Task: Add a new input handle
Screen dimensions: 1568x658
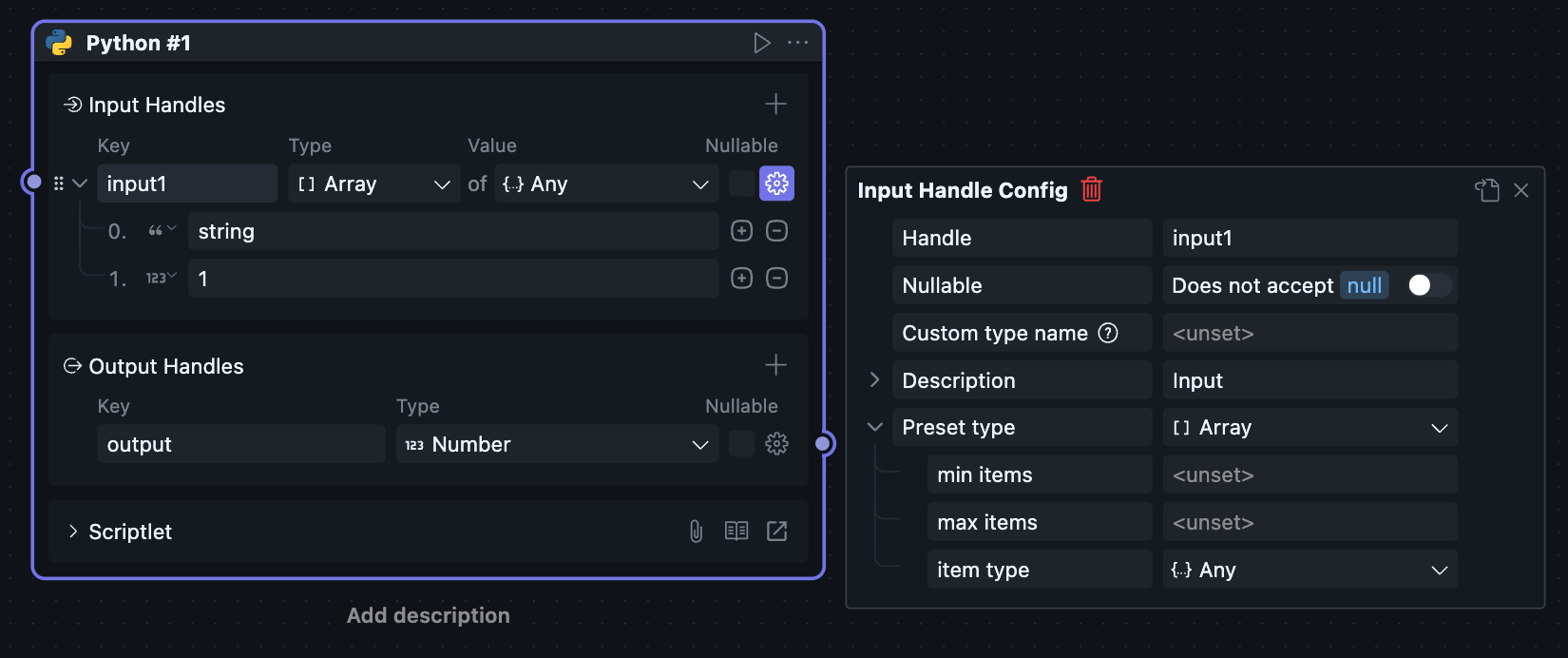Action: [775, 104]
